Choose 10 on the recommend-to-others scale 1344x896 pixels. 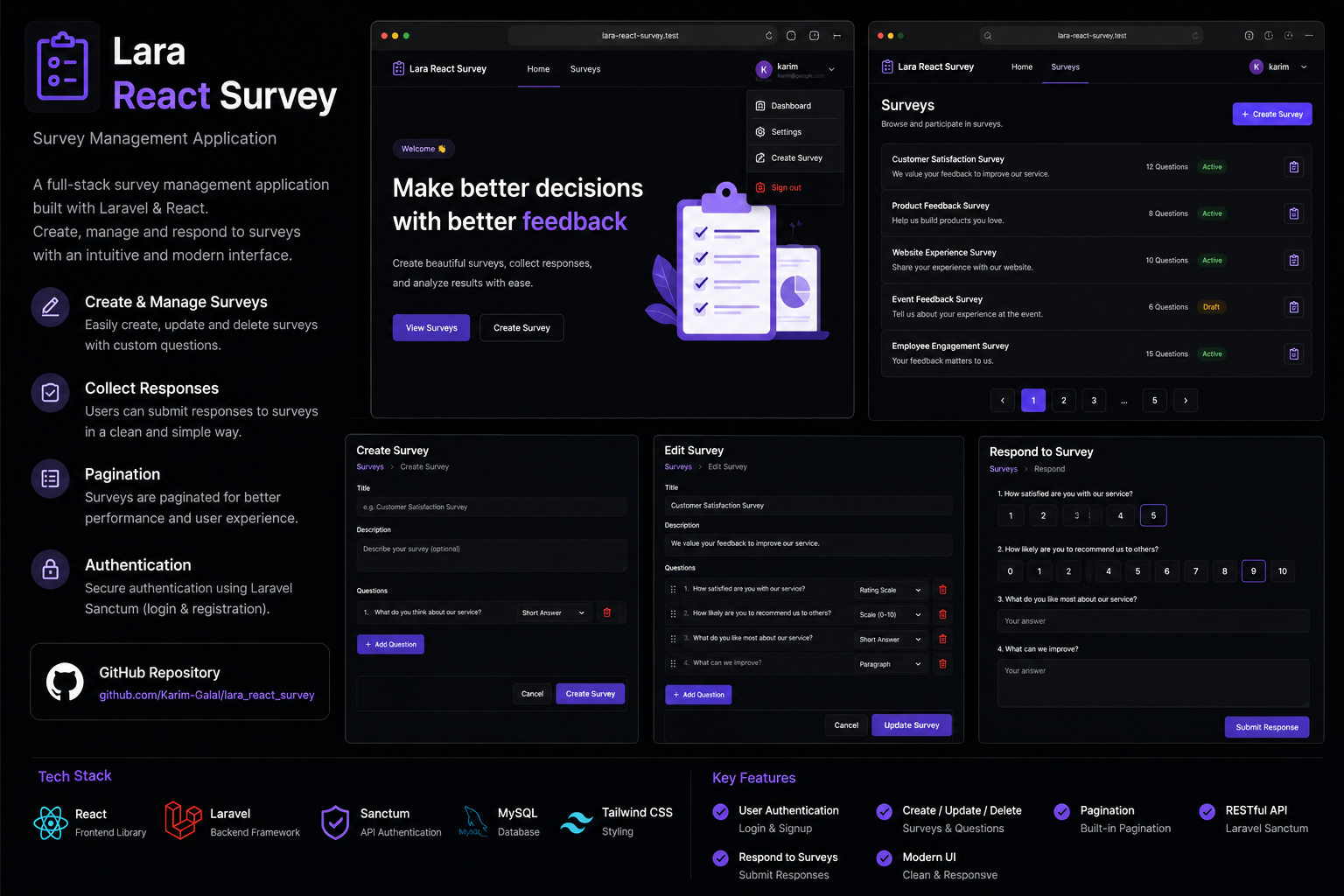(1283, 571)
